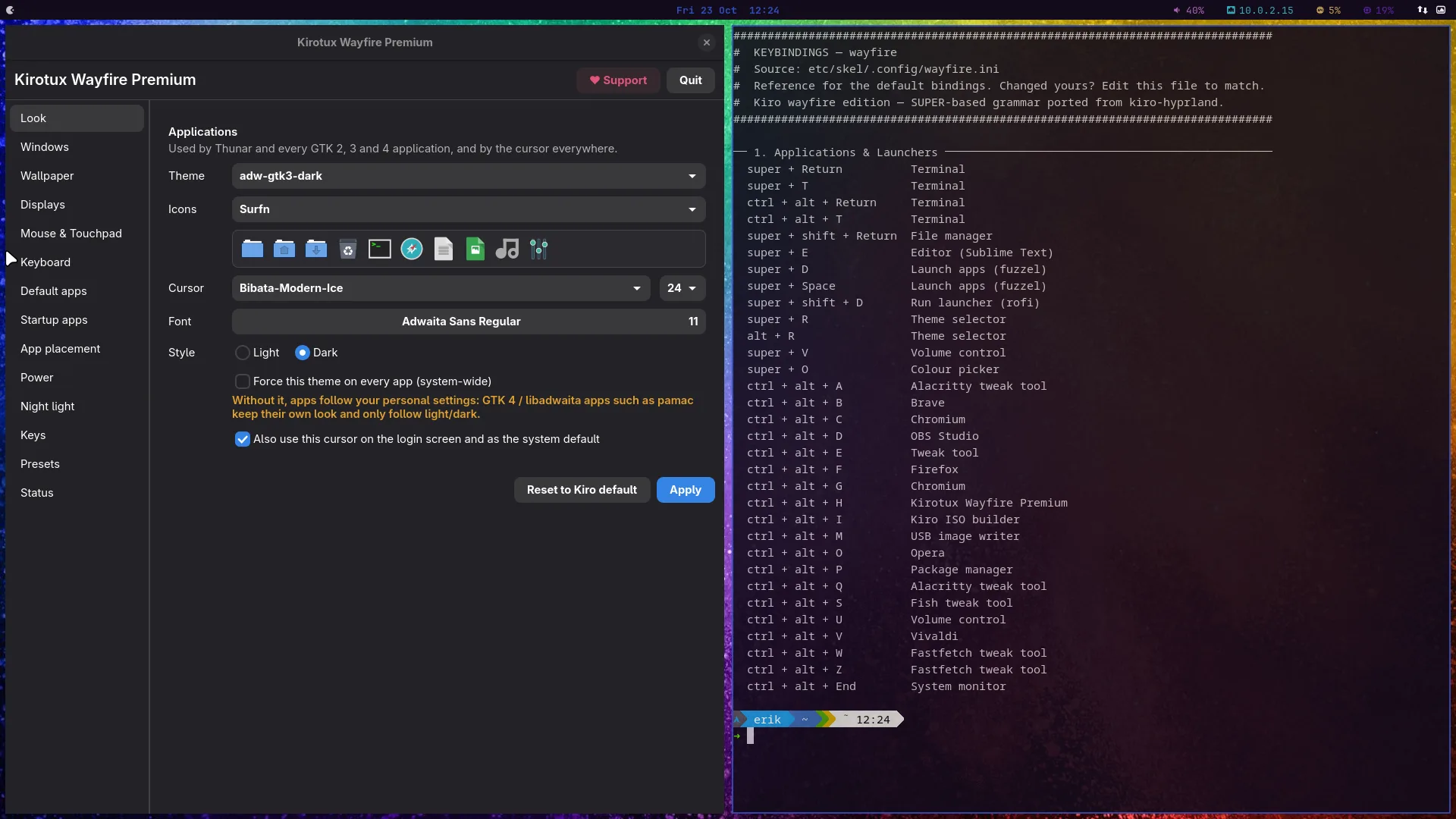The height and width of the screenshot is (819, 1456).
Task: Click the plain folder preview icon
Action: click(x=253, y=249)
